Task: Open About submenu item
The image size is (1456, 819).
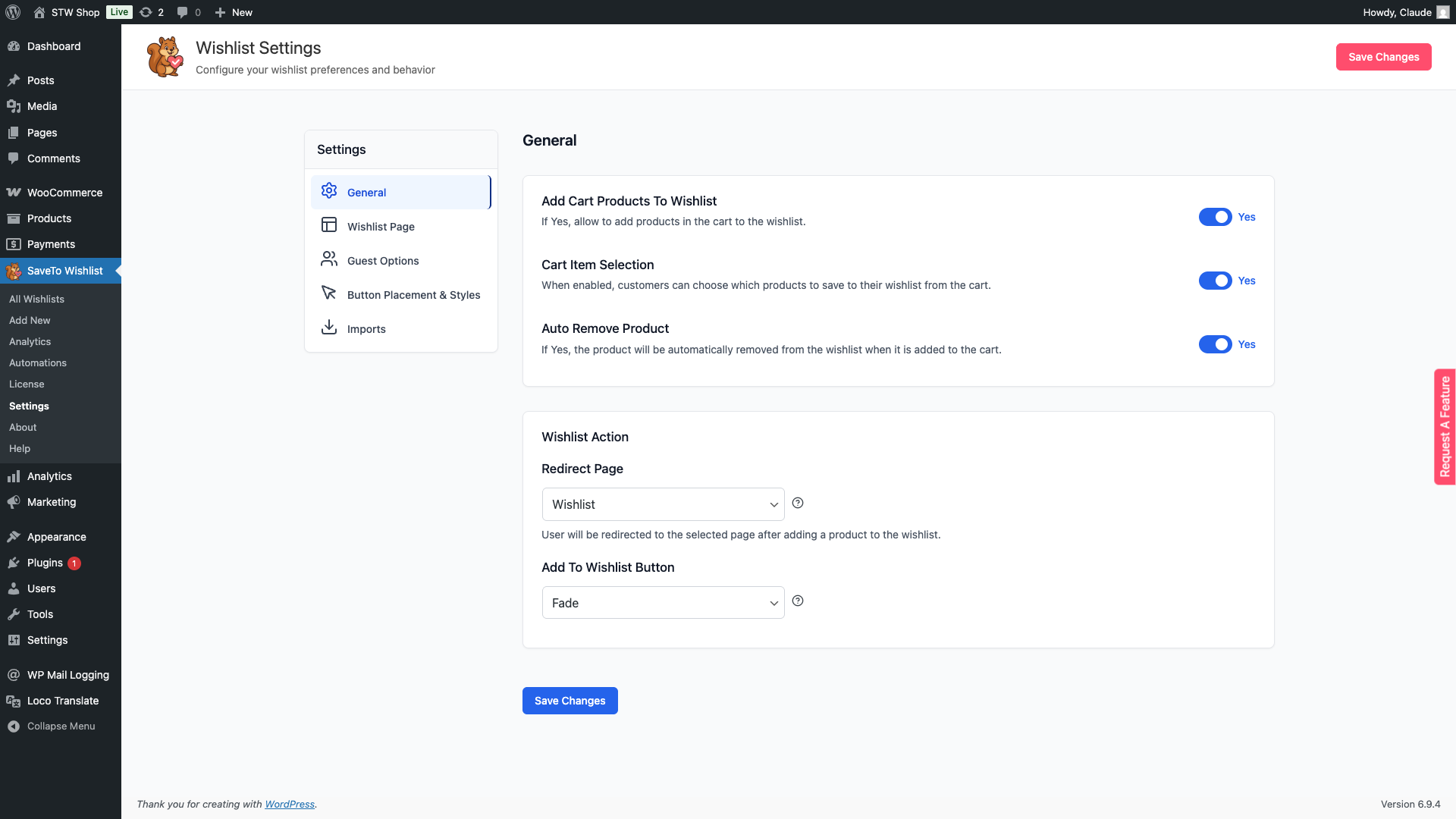Action: coord(23,427)
